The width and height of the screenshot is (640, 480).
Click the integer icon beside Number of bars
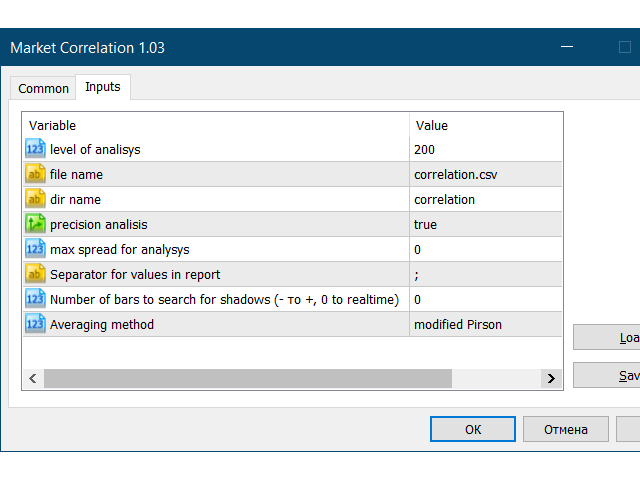point(35,299)
